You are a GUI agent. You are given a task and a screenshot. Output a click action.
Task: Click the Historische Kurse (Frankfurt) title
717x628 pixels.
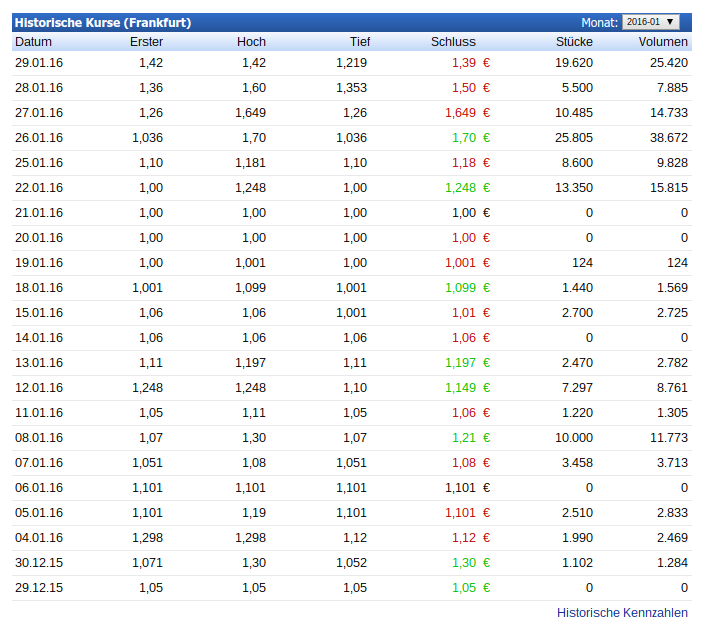(x=103, y=22)
